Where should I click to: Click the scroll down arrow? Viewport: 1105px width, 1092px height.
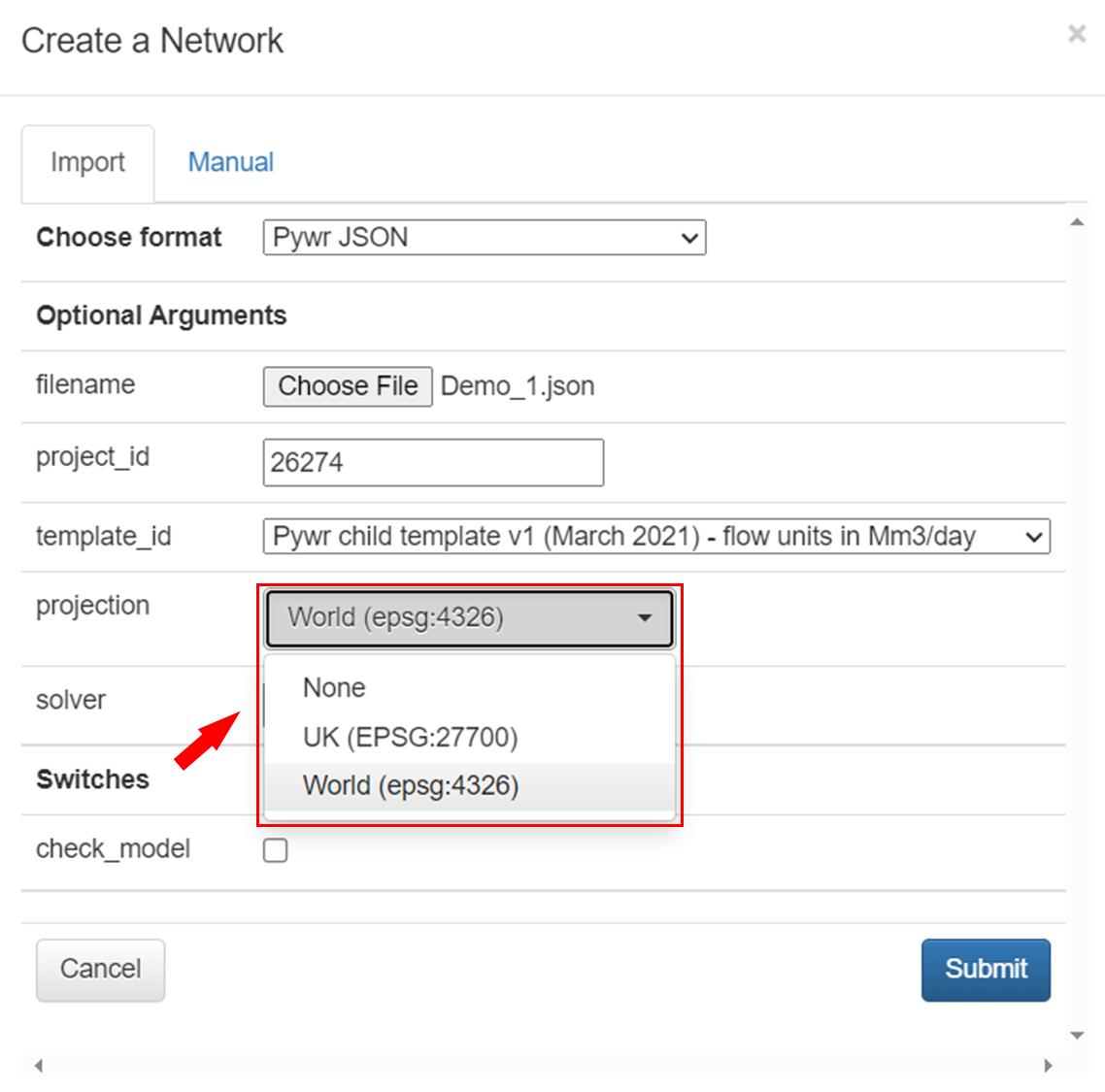tap(1077, 1036)
